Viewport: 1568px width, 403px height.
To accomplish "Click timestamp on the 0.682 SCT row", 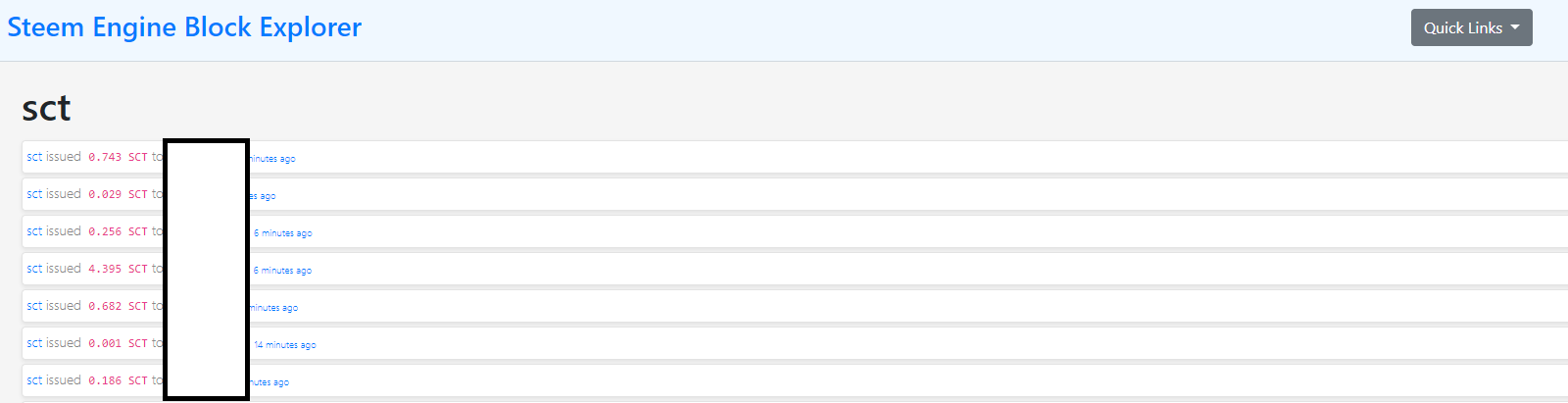I will [x=273, y=308].
